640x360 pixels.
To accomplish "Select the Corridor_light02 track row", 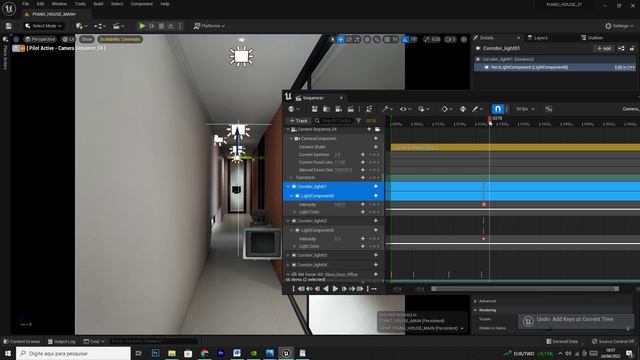I will 333,221.
